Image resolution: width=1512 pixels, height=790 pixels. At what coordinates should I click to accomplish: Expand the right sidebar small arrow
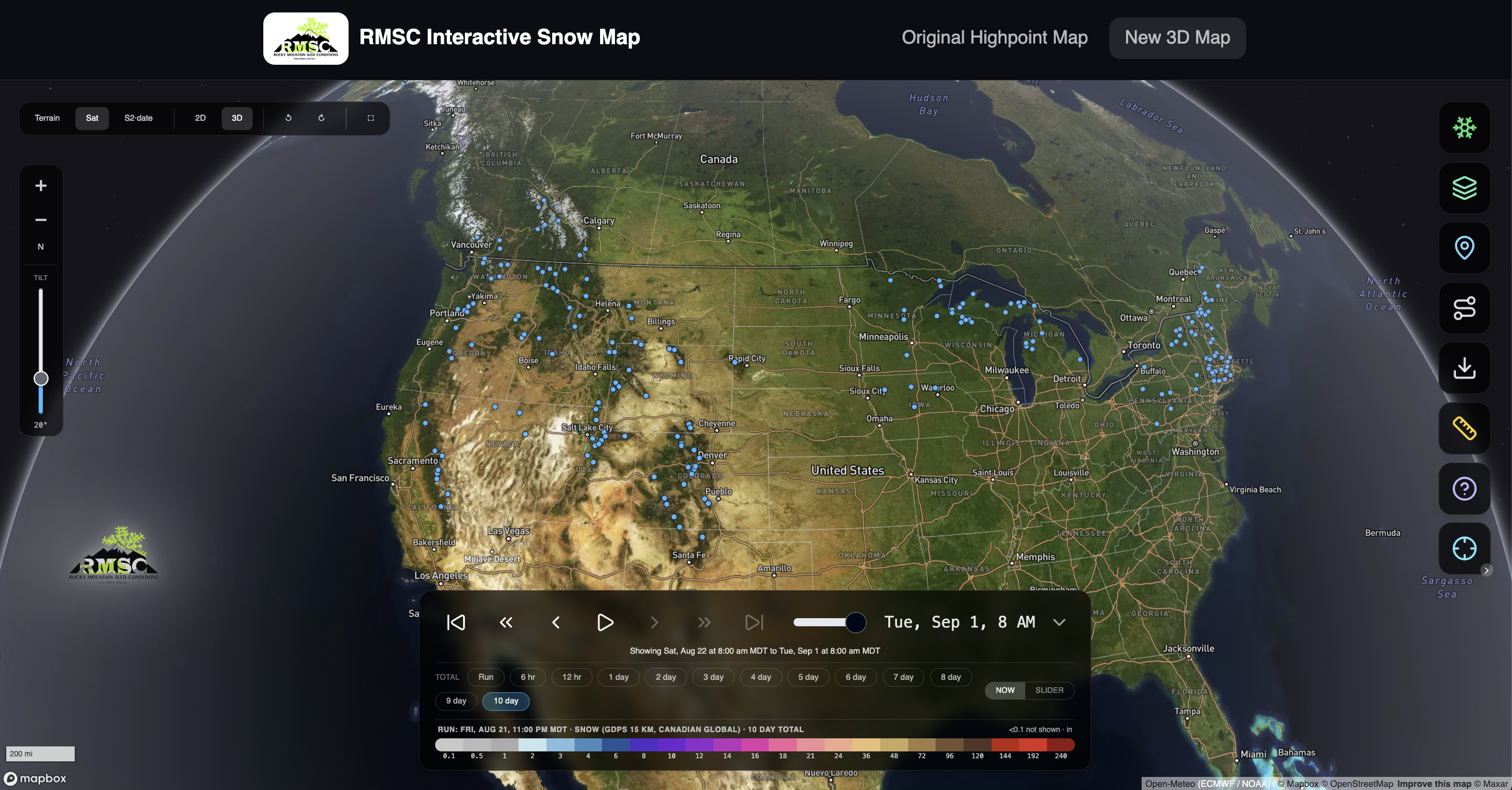[x=1486, y=570]
